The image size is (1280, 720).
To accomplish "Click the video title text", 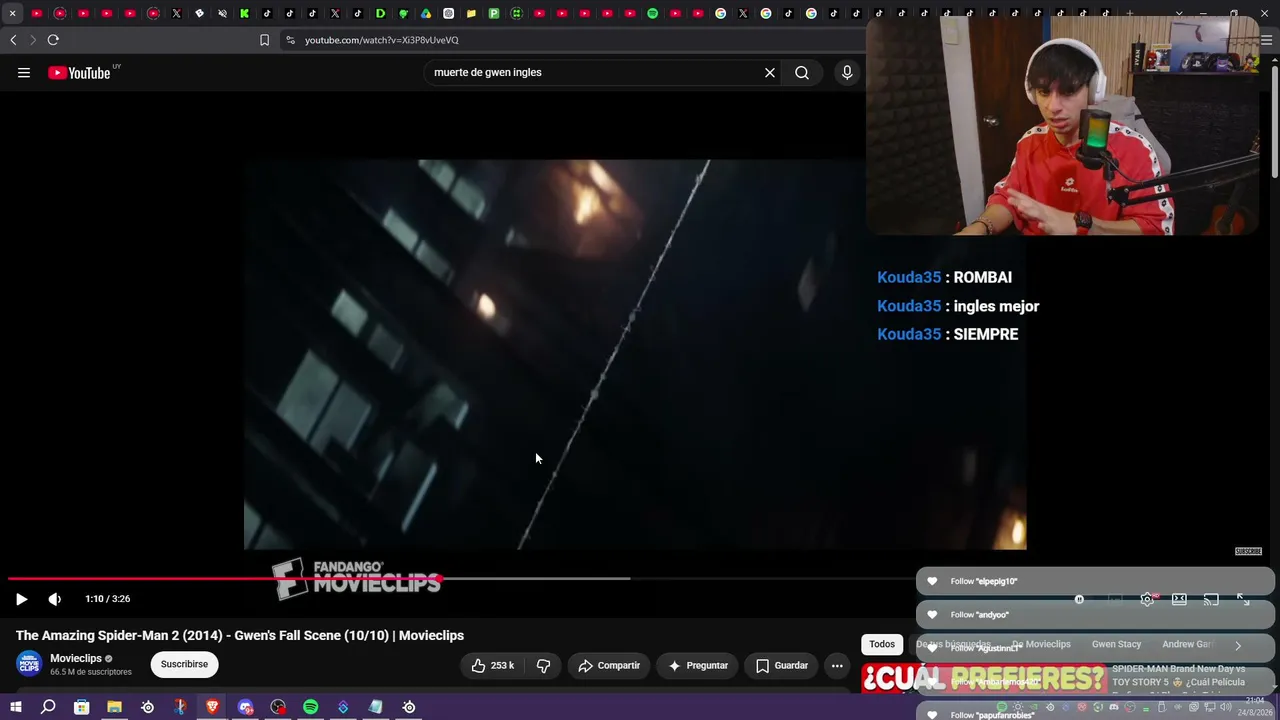I will [240, 635].
